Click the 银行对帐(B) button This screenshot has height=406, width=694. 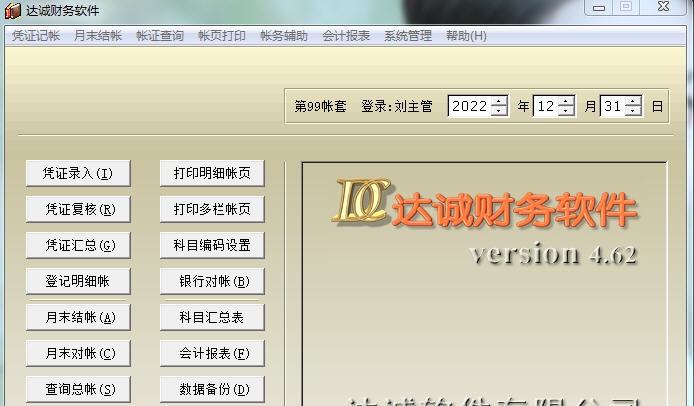212,281
